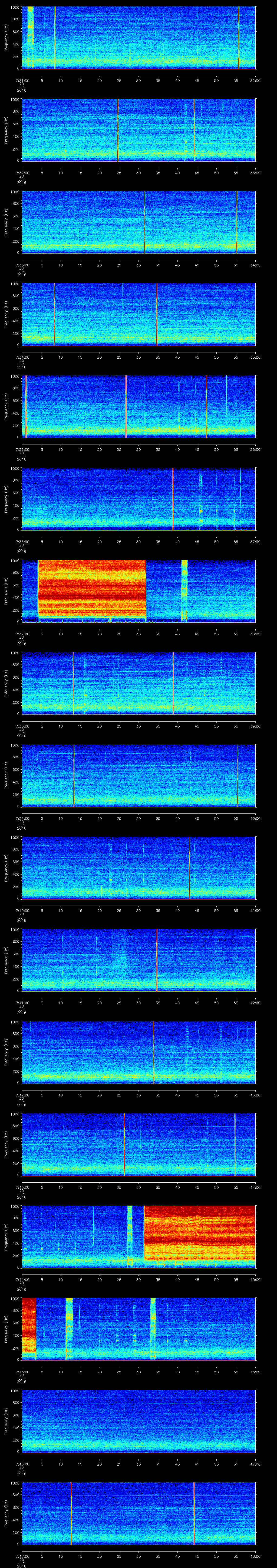Image resolution: width=277 pixels, height=1568 pixels.
Task: Select the spectrogram panel starting at 7:34:00
Action: point(139,314)
